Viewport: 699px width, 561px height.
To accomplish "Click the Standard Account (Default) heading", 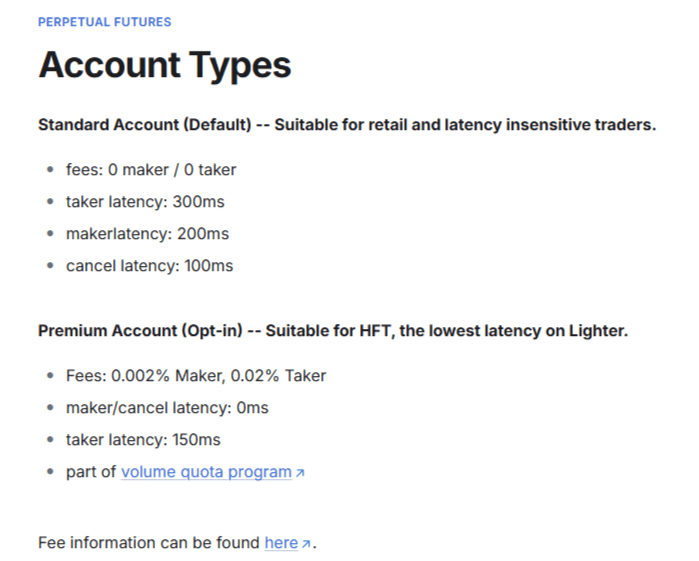I will coord(144,125).
